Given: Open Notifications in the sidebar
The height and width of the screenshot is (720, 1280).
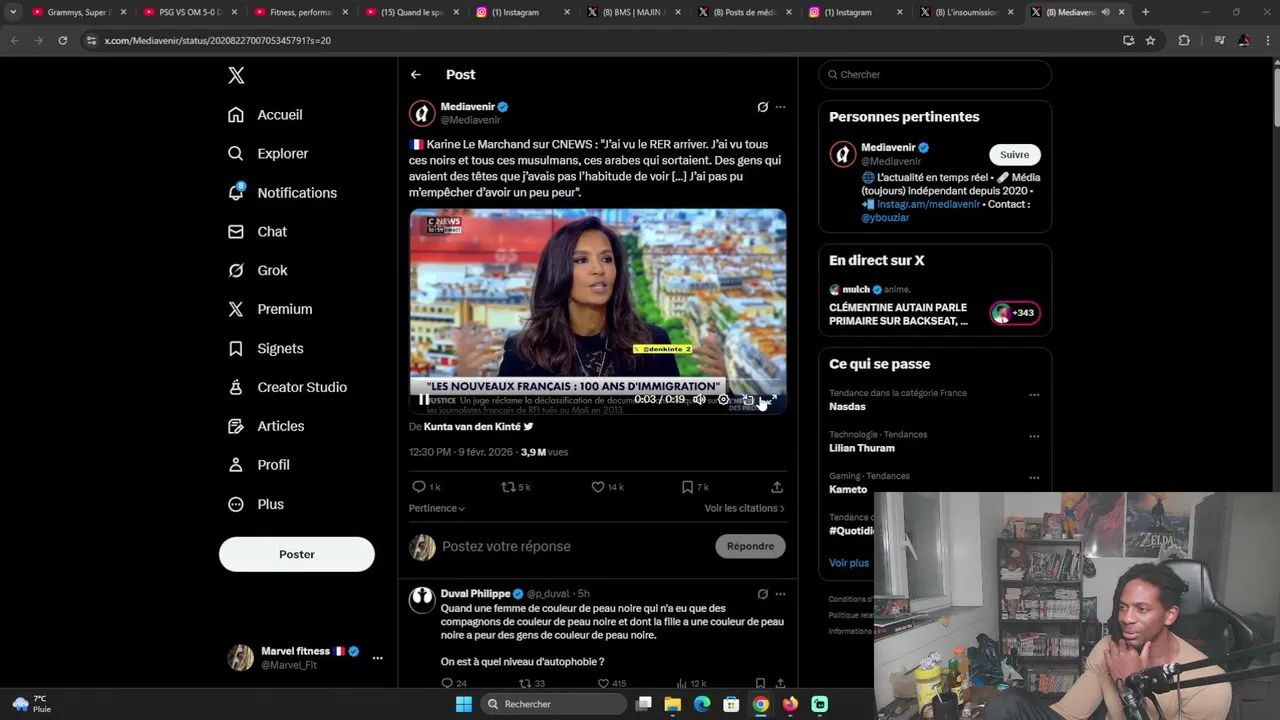Looking at the screenshot, I should point(282,193).
